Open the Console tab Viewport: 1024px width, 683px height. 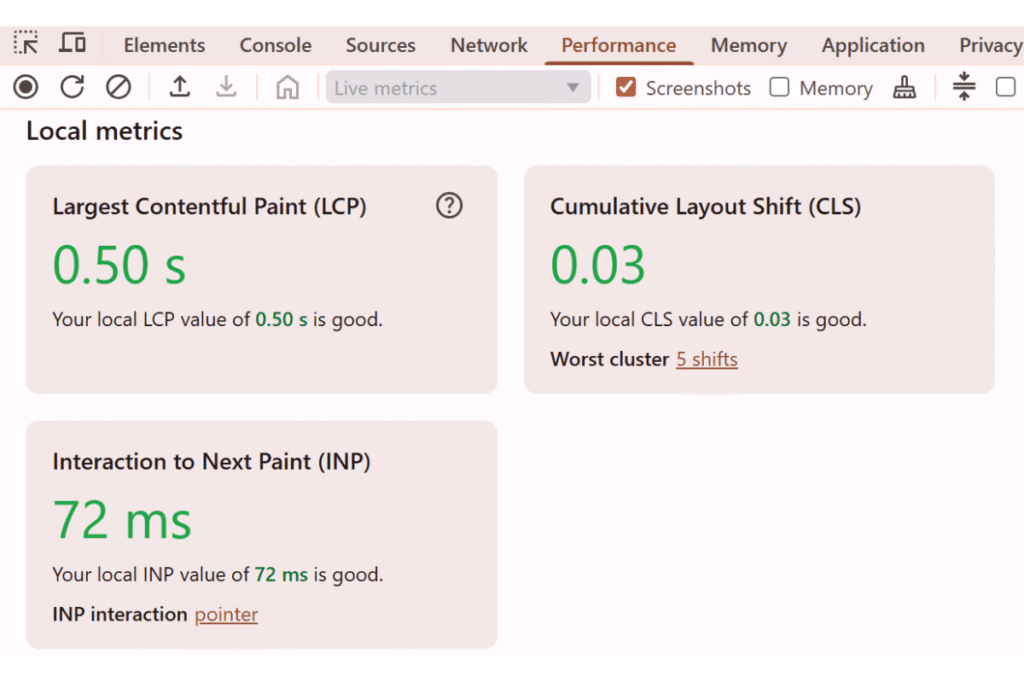pos(275,45)
